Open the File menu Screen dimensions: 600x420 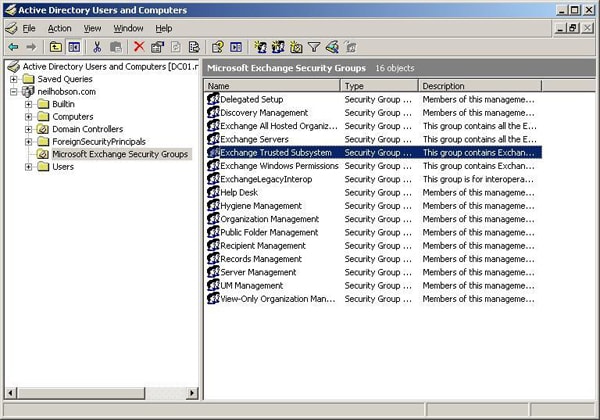(x=29, y=28)
